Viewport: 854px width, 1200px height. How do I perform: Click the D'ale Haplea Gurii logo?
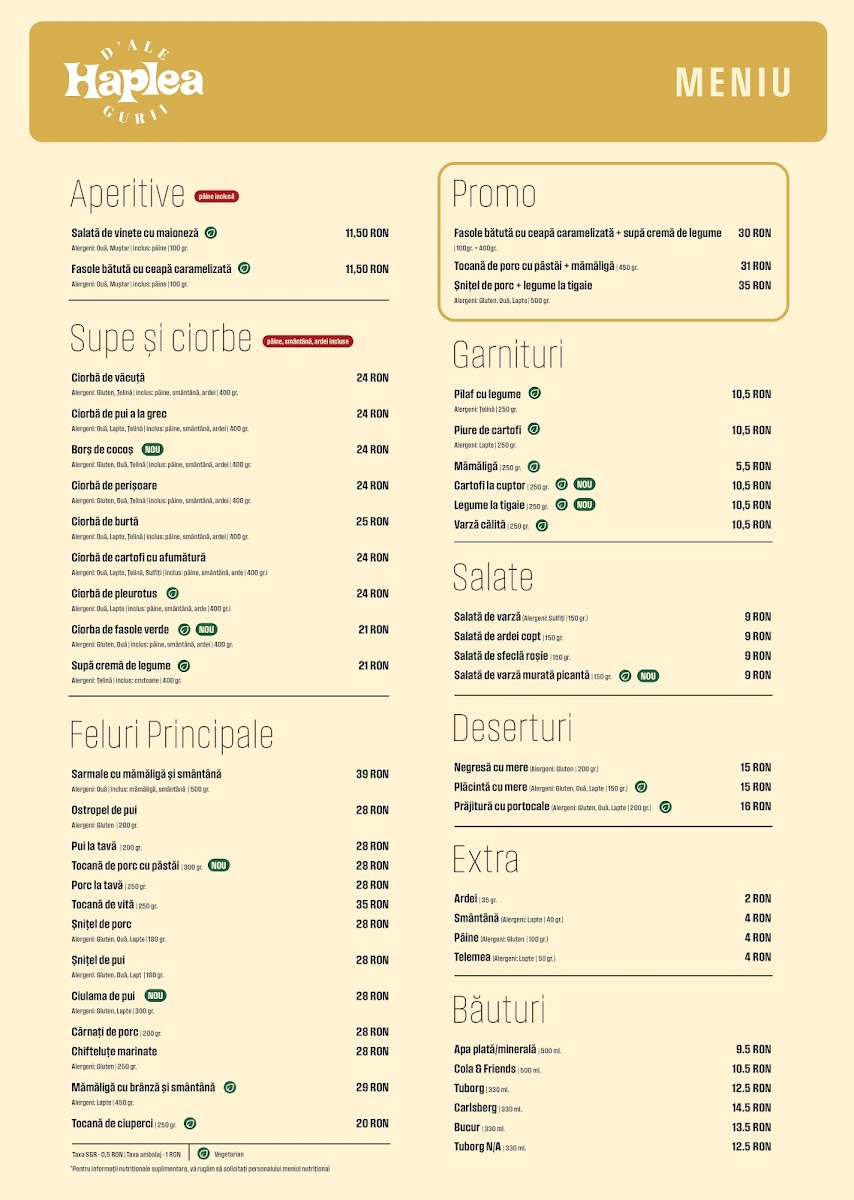pos(134,82)
